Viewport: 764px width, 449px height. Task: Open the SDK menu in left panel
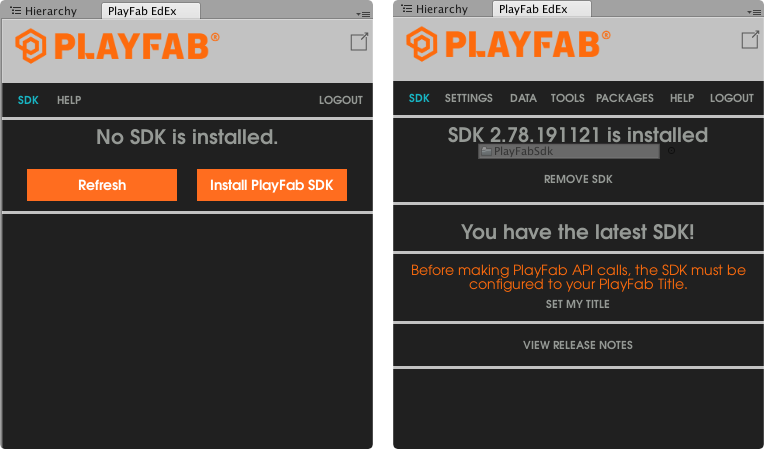coord(28,100)
